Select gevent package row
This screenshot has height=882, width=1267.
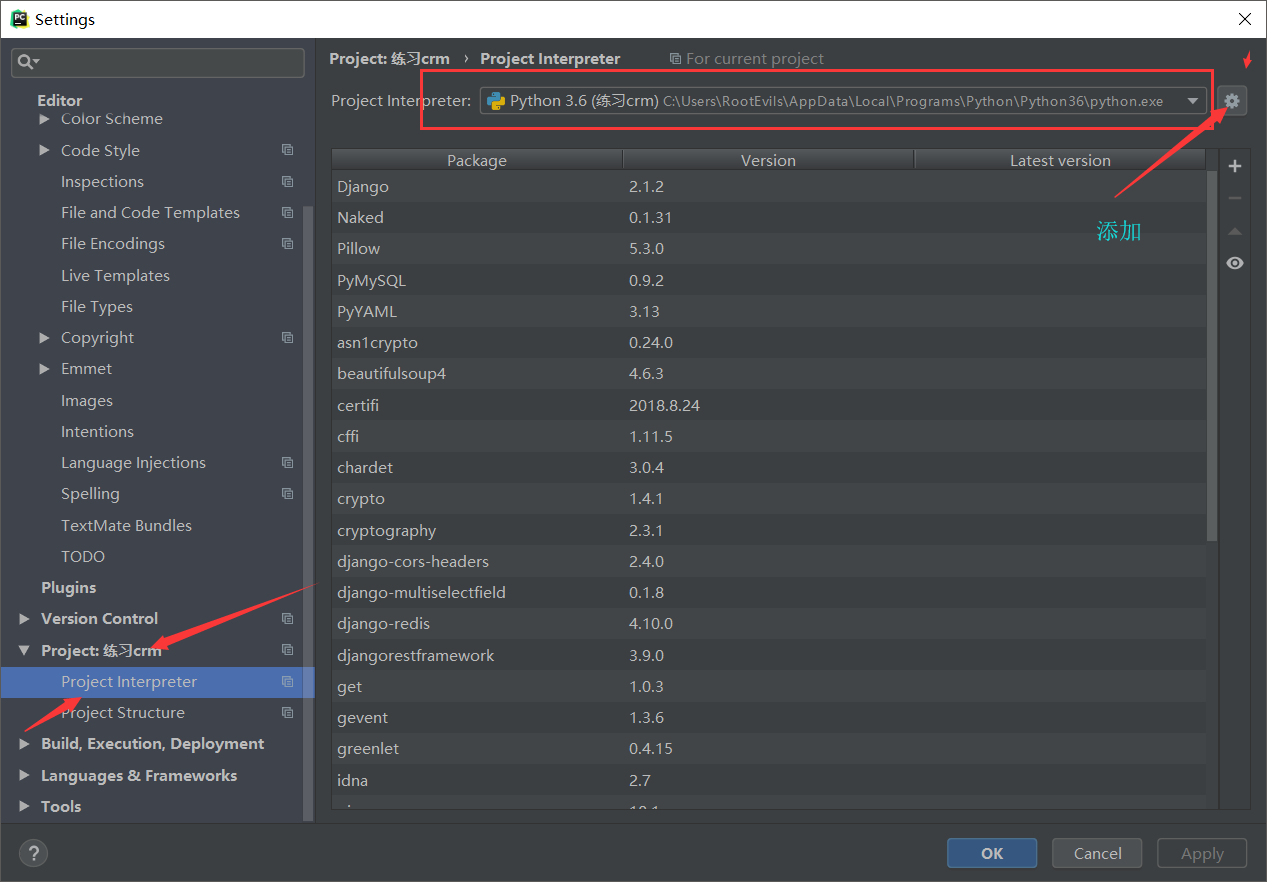769,717
